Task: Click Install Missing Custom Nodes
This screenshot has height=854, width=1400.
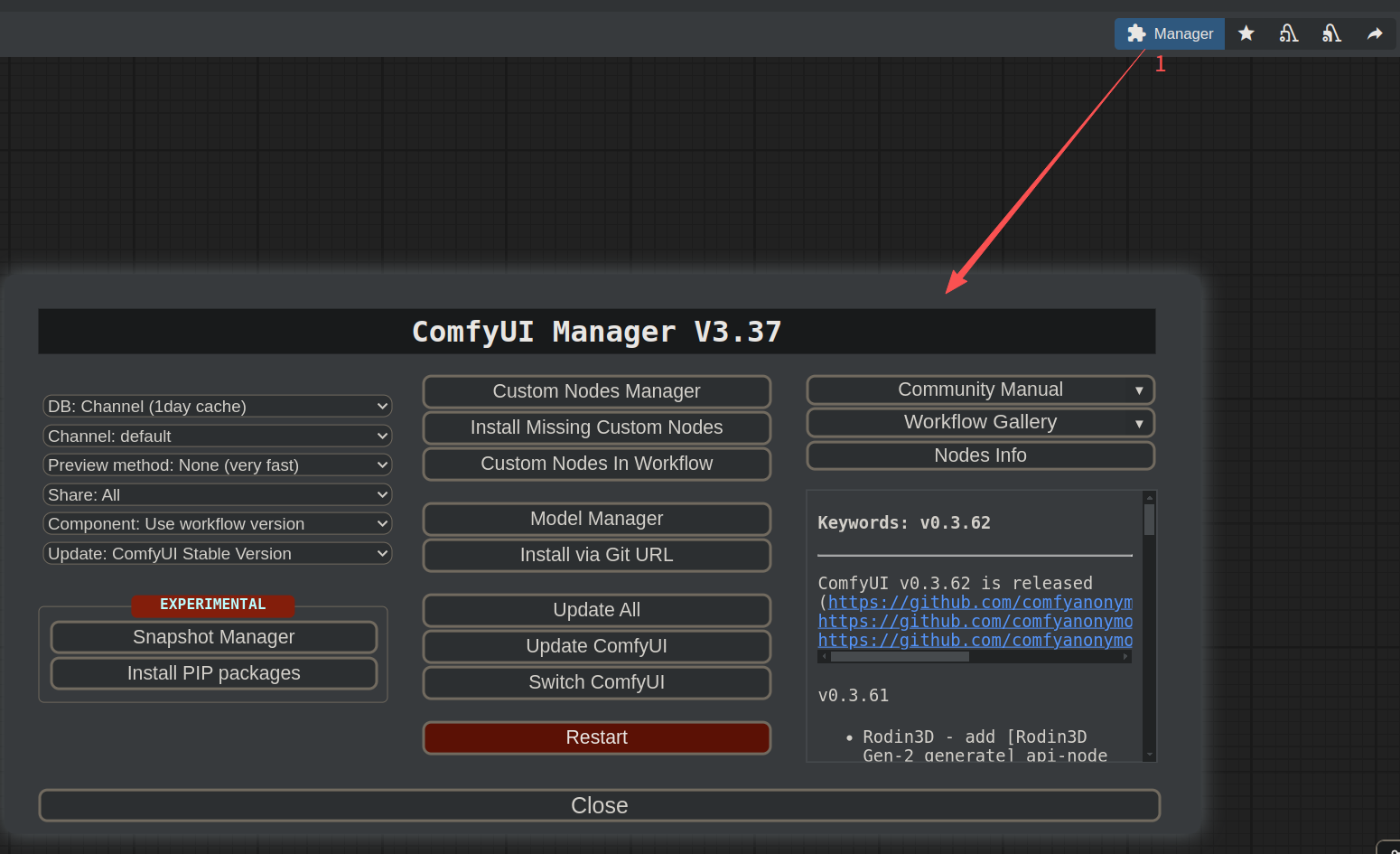Action: point(597,427)
